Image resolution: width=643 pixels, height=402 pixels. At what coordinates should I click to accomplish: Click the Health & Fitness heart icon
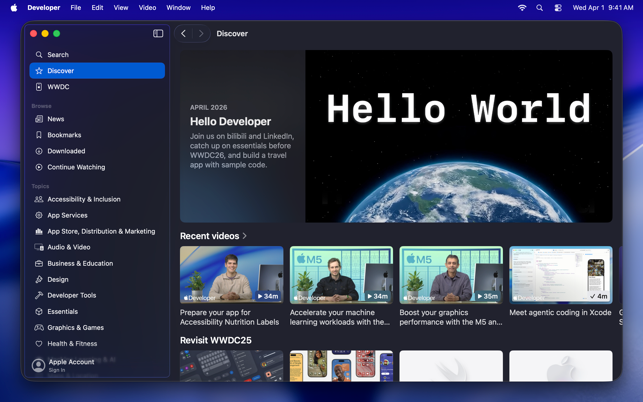pos(39,344)
